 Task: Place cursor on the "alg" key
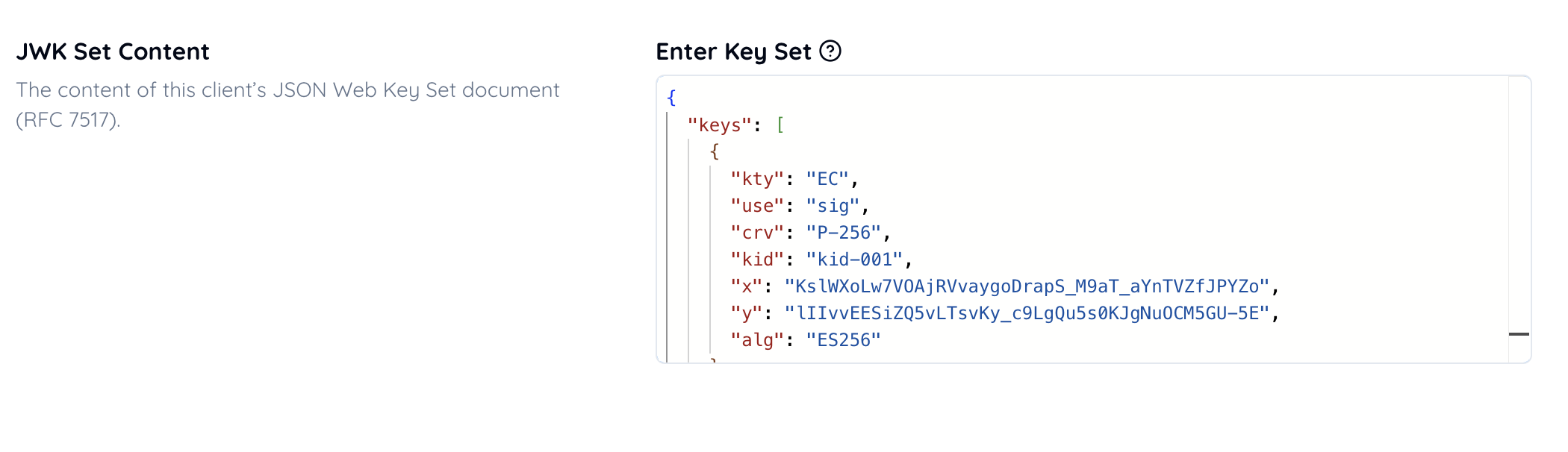coord(757,340)
